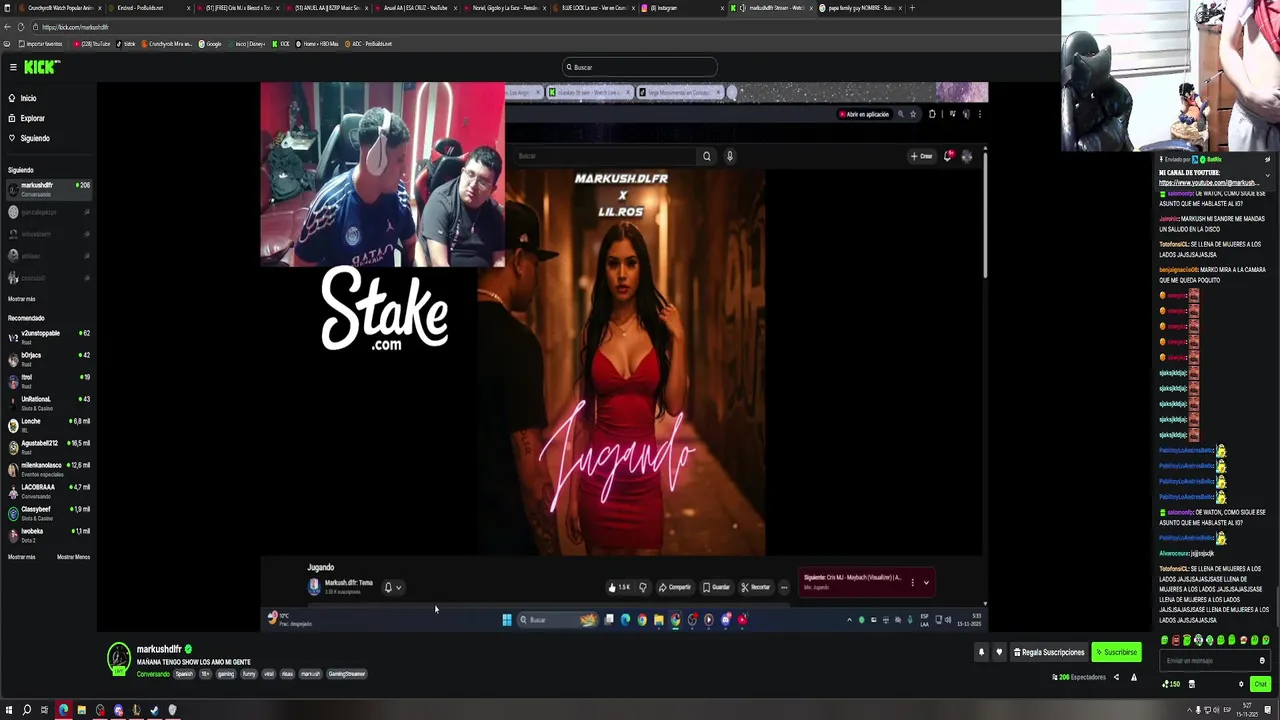Screen dimensions: 1280x720
Task: Click the browser back arrow
Action: click(x=7, y=27)
